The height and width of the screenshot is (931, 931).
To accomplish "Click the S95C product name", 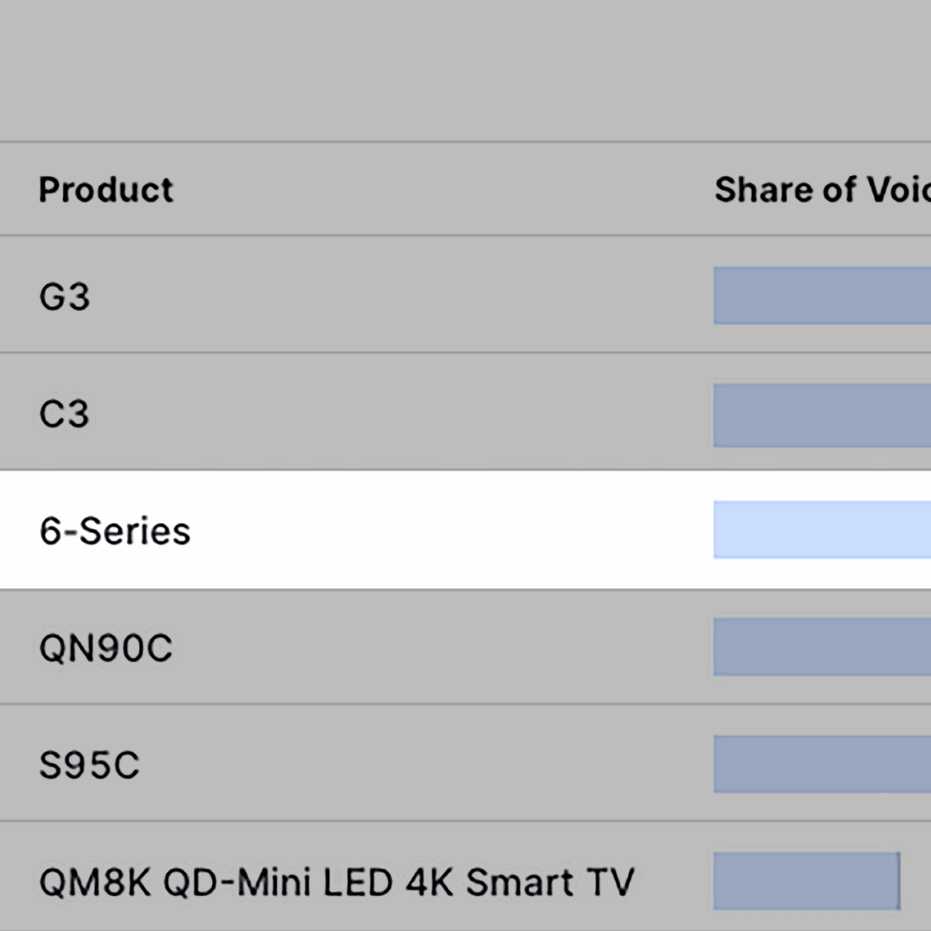I will [x=89, y=766].
